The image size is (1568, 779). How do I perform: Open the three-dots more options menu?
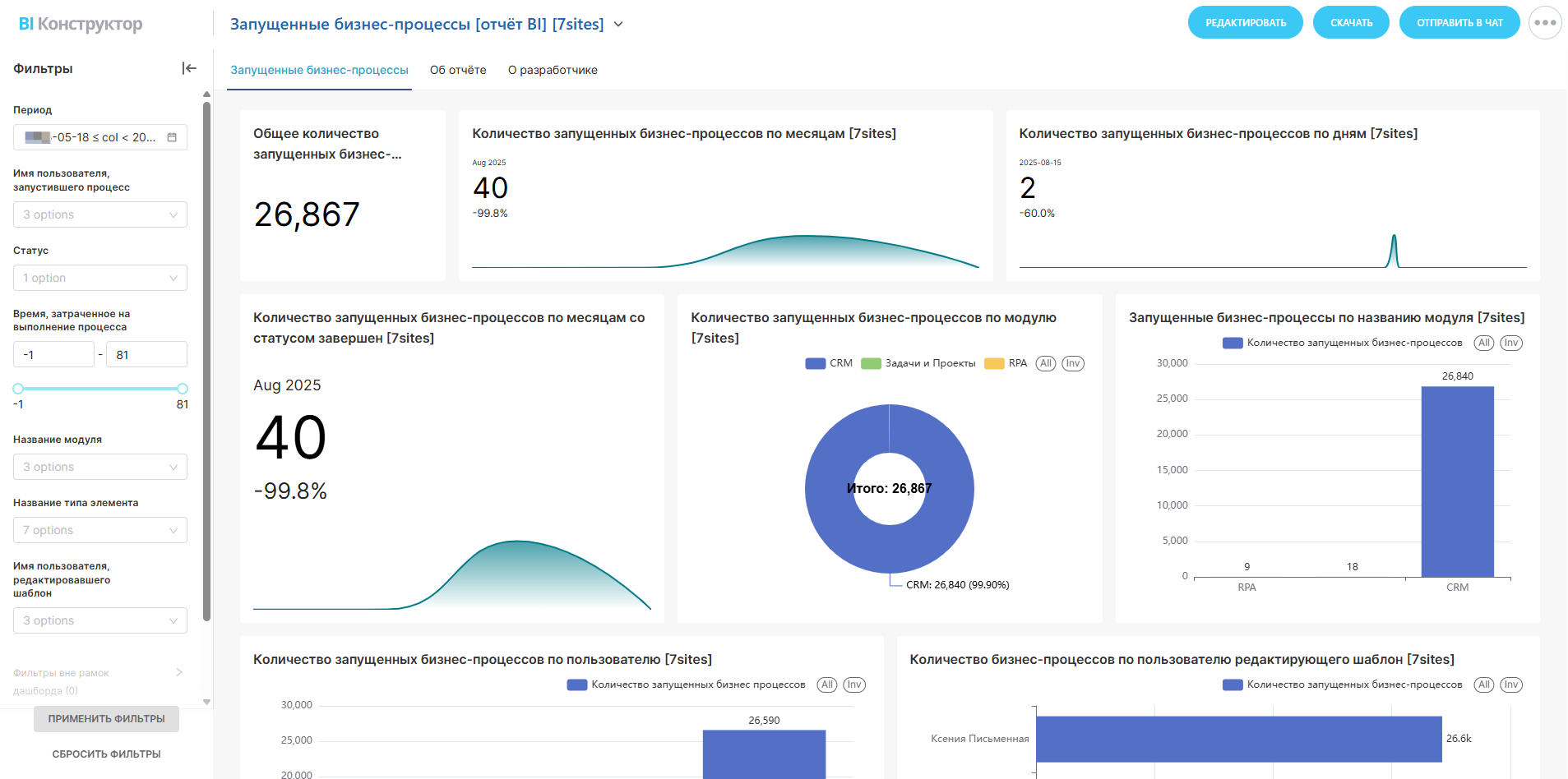point(1544,23)
